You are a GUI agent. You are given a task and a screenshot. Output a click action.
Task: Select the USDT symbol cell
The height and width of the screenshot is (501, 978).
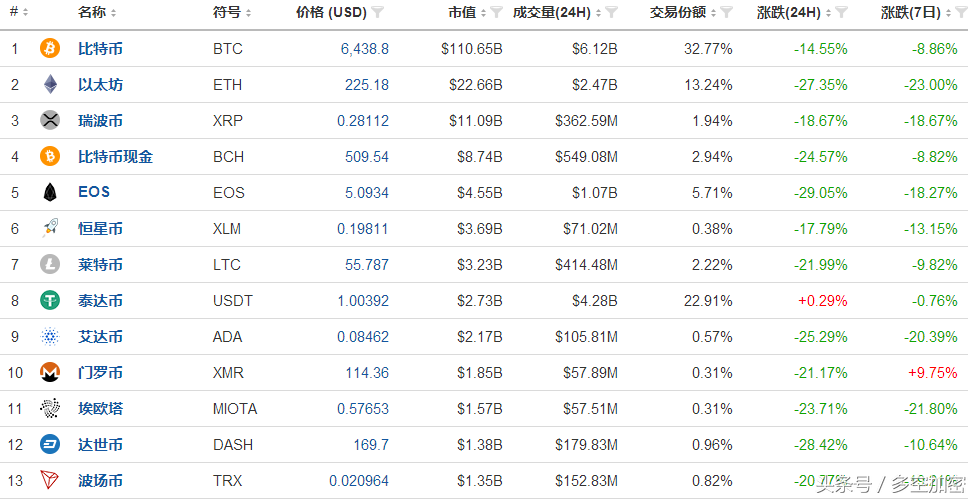point(233,301)
